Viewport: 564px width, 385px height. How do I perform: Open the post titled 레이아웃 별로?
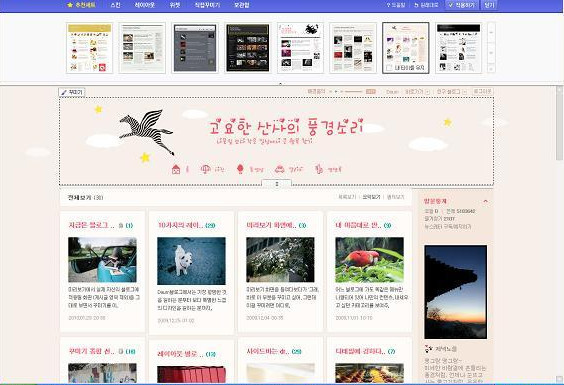click(x=181, y=354)
